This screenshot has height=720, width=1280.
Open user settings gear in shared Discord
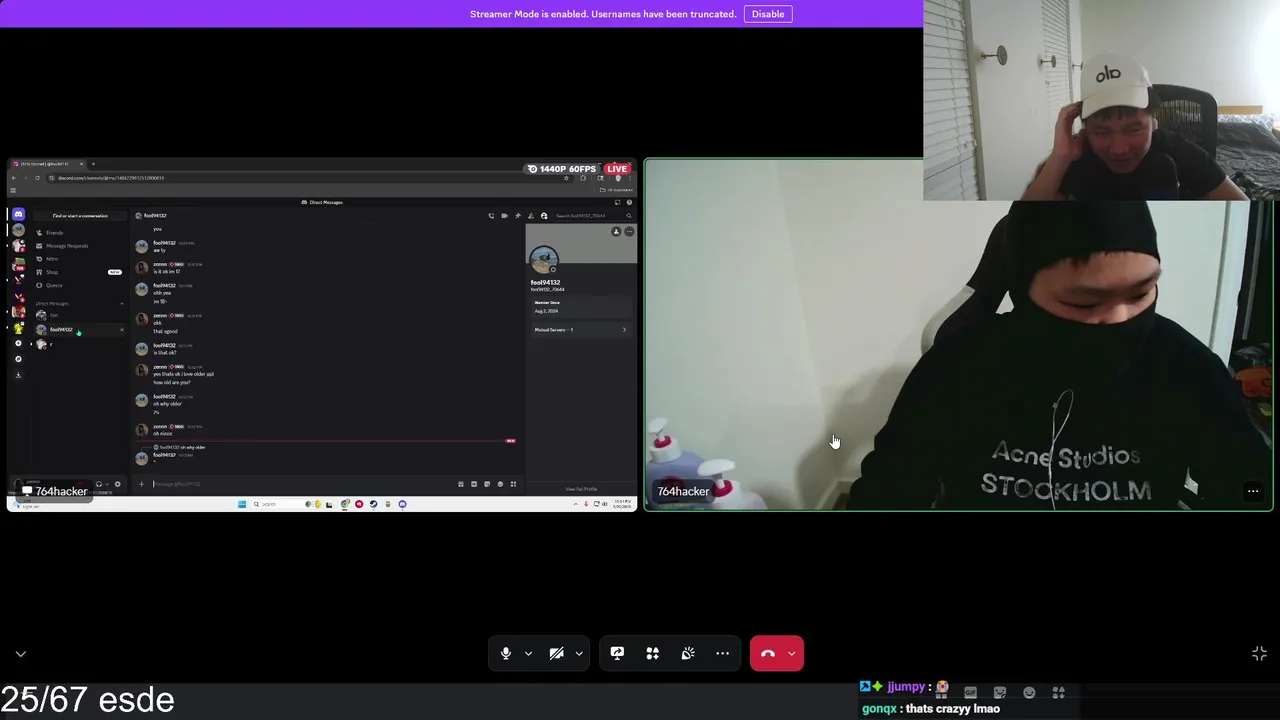pyautogui.click(x=117, y=484)
